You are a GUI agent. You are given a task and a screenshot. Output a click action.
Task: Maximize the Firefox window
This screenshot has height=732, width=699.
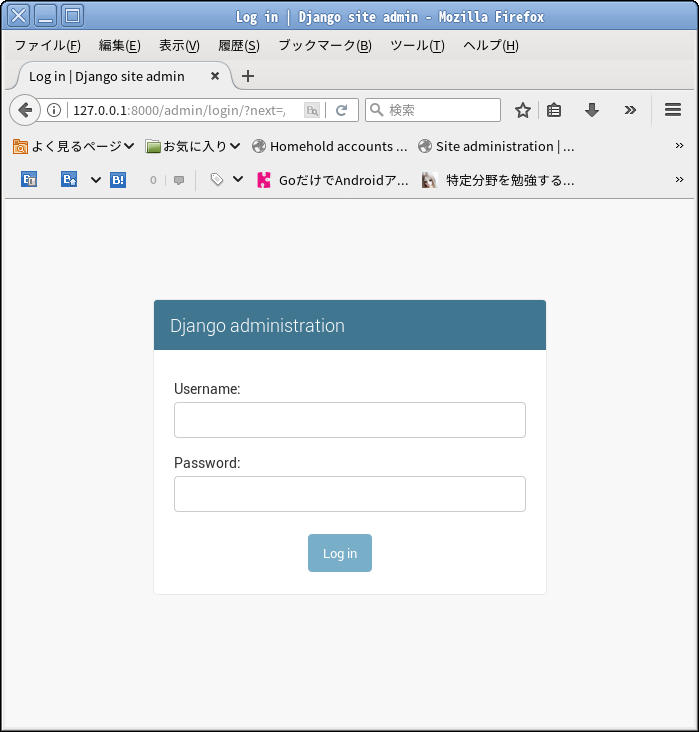[x=72, y=16]
